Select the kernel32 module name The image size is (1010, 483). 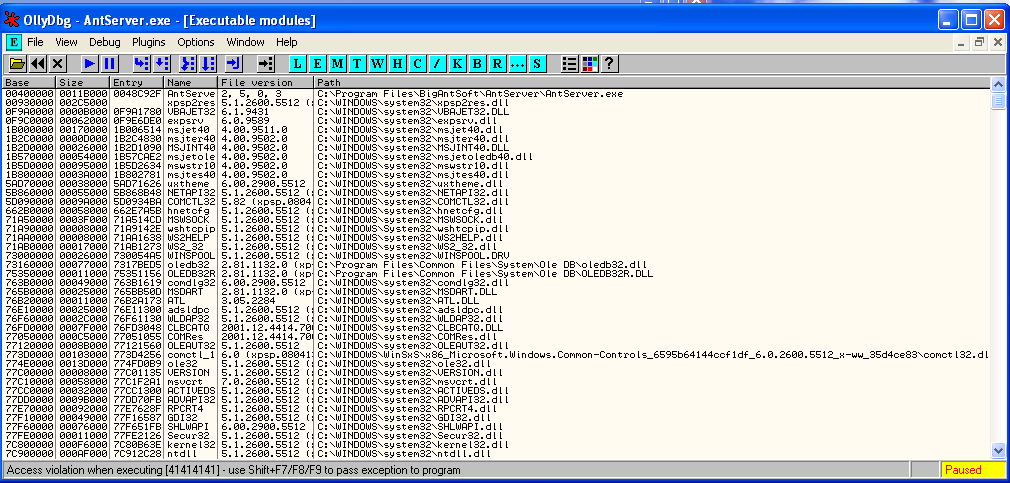[191, 445]
